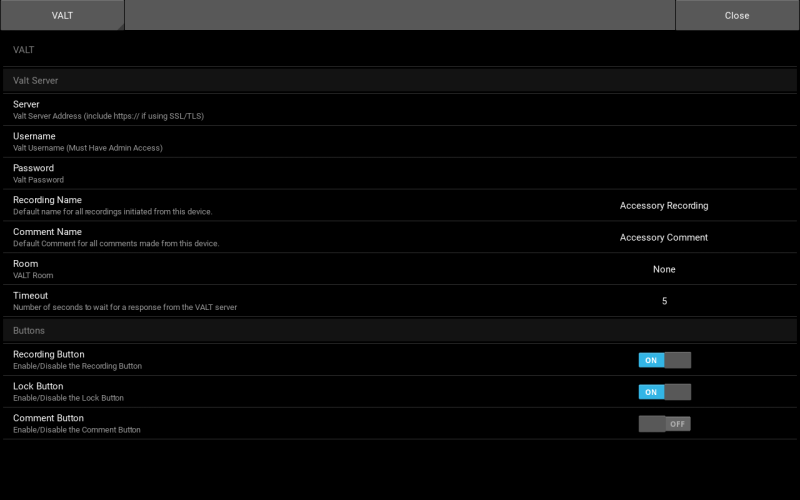Click the Recording Button label text
This screenshot has height=500, width=800.
click(49, 354)
